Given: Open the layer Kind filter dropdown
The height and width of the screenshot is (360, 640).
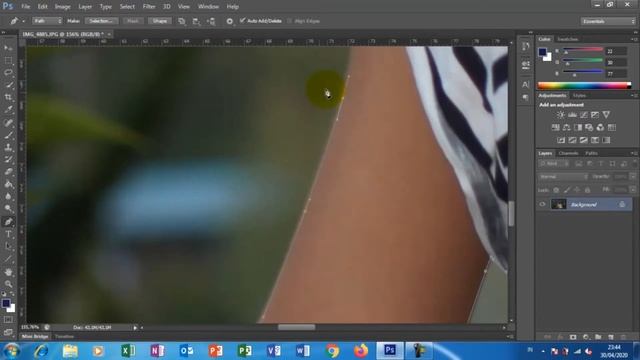Looking at the screenshot, I should coord(553,164).
